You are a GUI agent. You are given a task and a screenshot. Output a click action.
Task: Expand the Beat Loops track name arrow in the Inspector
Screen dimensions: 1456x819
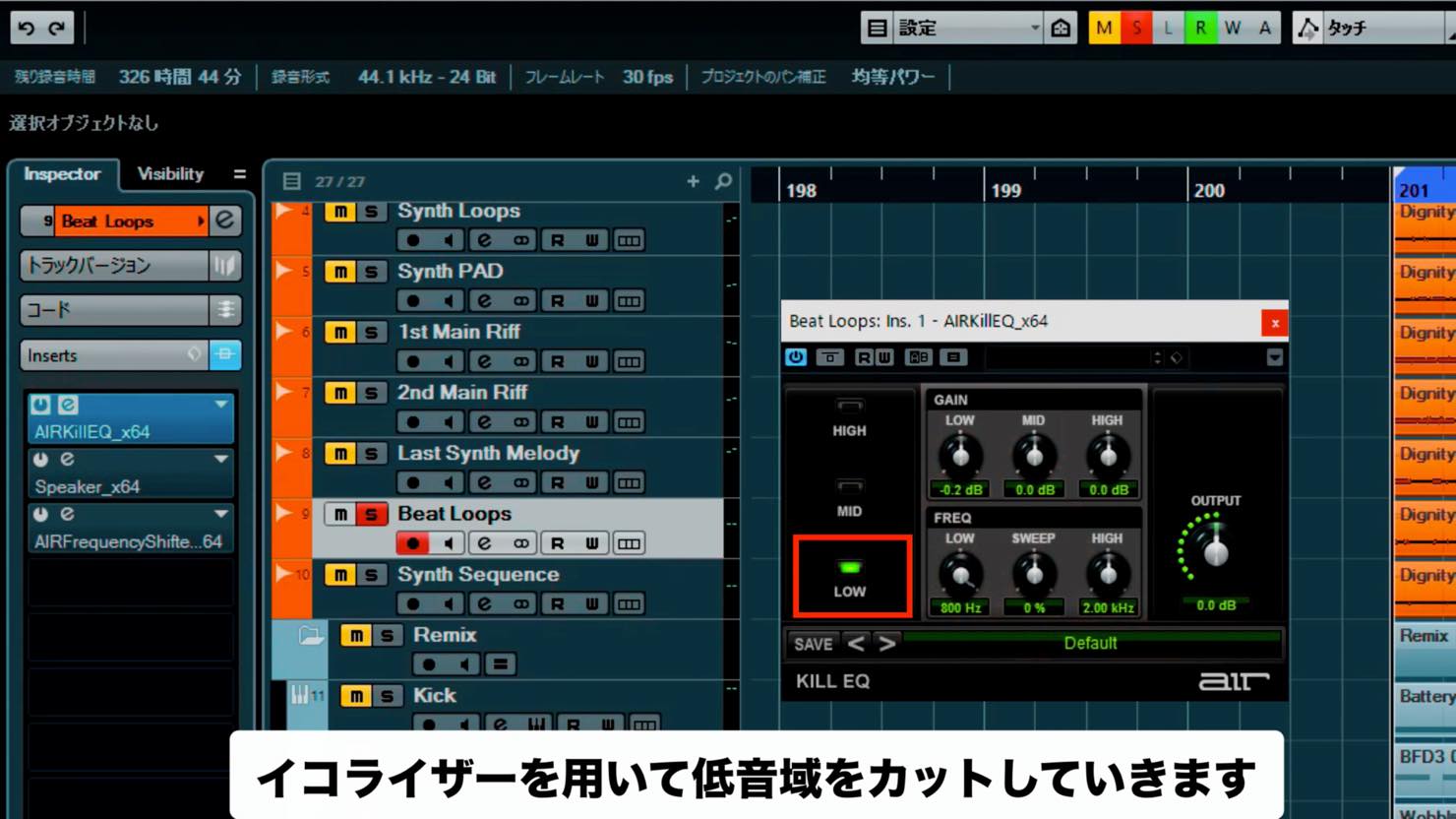pos(201,220)
